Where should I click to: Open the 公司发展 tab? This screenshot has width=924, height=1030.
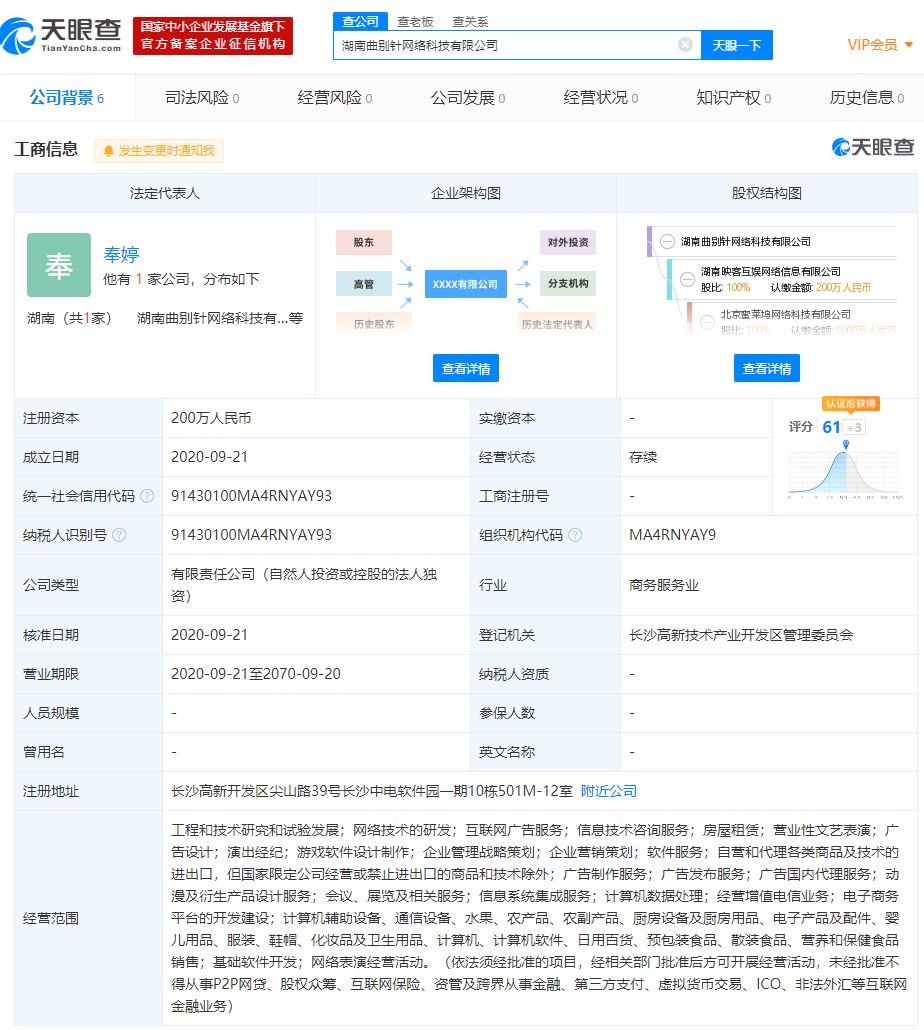click(x=468, y=98)
